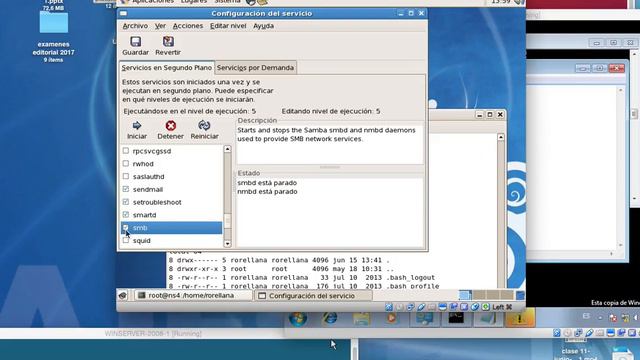Click the first VirtualBox status bar icon
The width and height of the screenshot is (640, 360).
click(x=389, y=307)
